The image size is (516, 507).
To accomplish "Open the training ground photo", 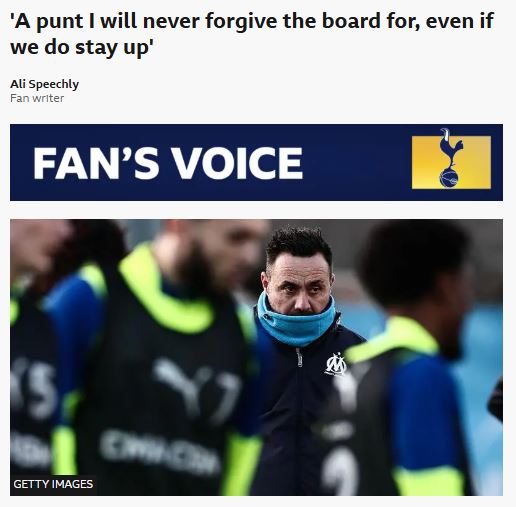I will pos(256,357).
